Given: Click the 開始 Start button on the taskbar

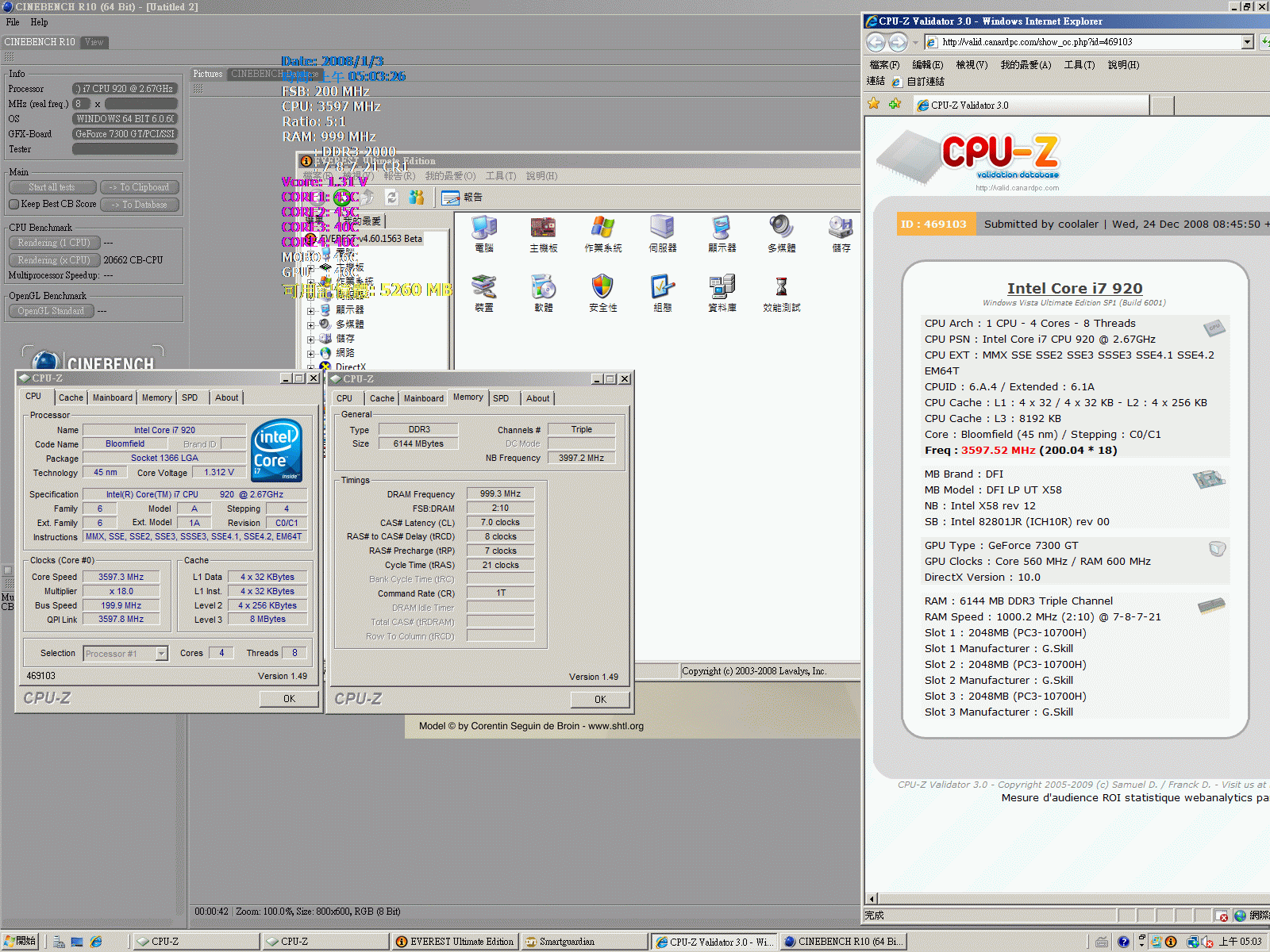Looking at the screenshot, I should click(x=20, y=942).
